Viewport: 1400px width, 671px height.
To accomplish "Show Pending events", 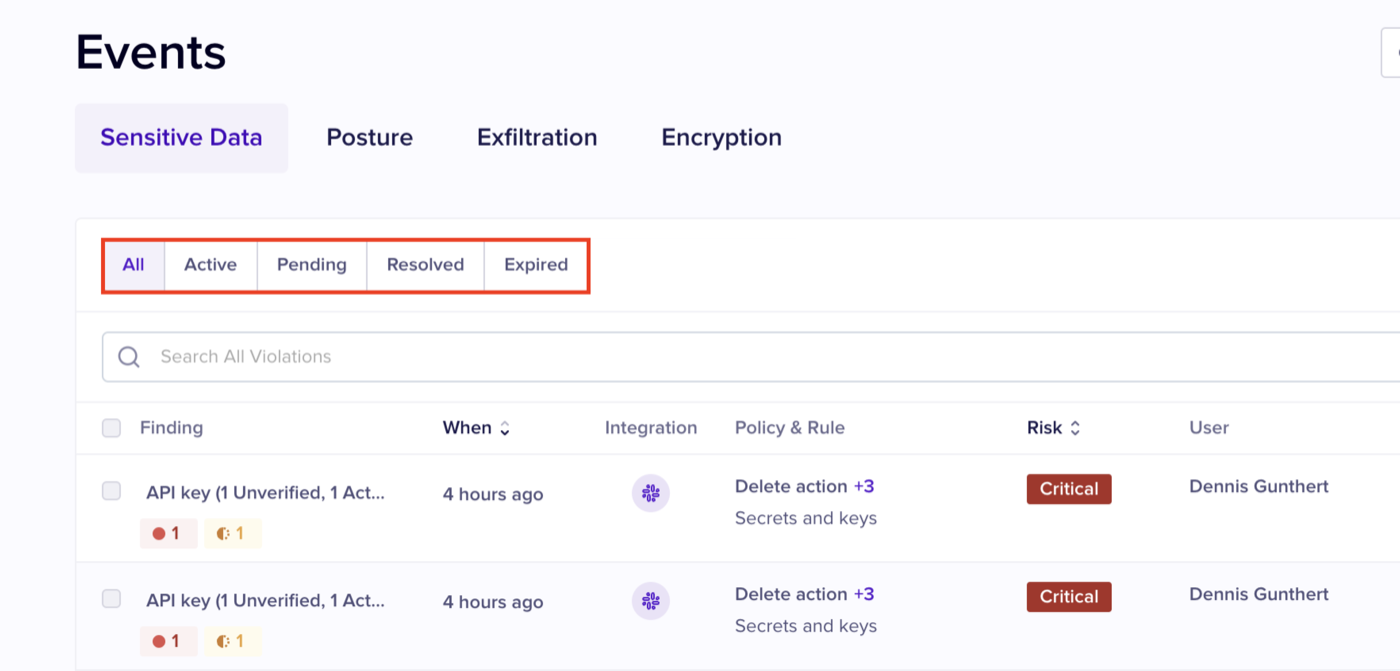I will click(x=312, y=265).
